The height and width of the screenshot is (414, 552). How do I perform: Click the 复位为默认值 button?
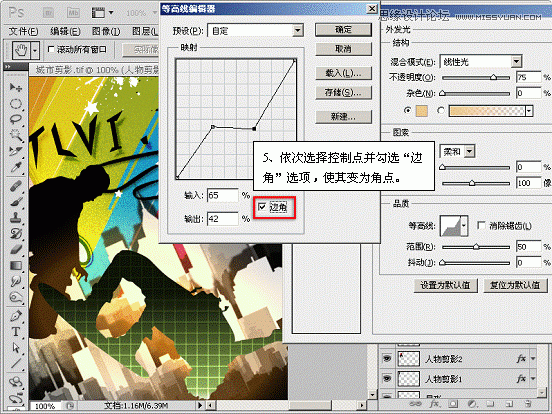click(x=515, y=285)
